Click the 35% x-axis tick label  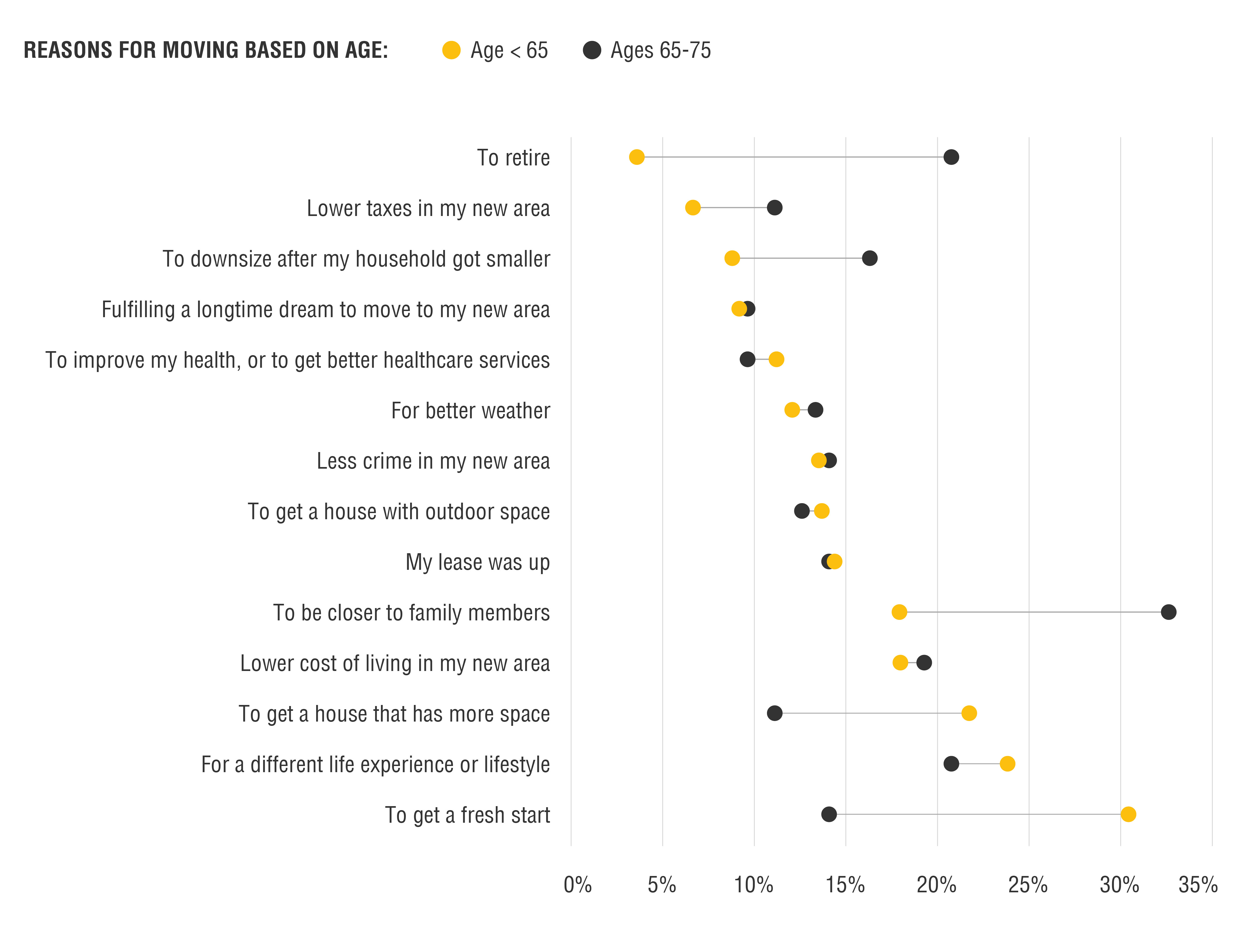1198,885
